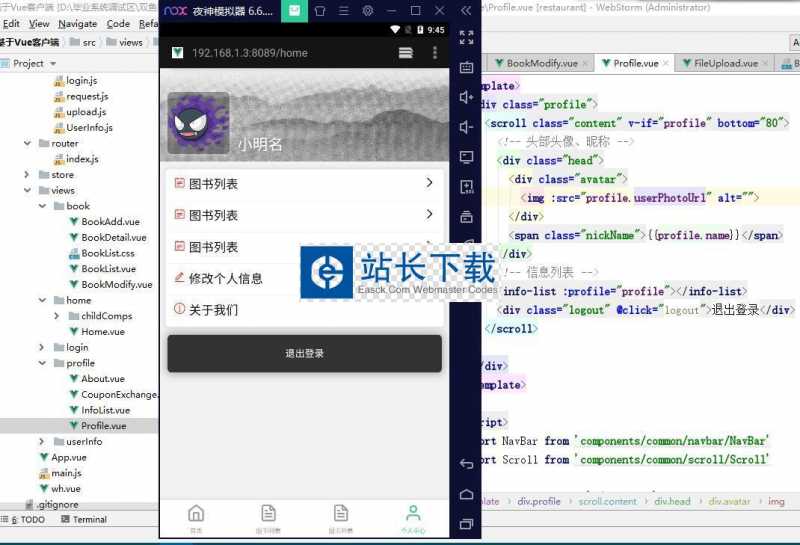Select InfoList.vue in project tree
Image resolution: width=800 pixels, height=545 pixels.
point(99,410)
